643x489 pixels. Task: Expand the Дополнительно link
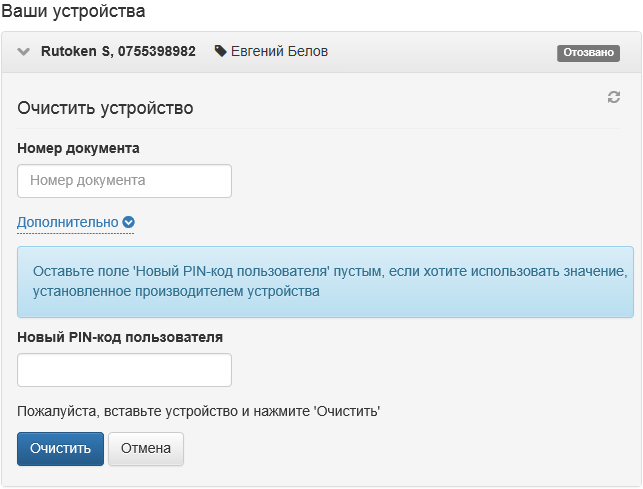point(67,222)
